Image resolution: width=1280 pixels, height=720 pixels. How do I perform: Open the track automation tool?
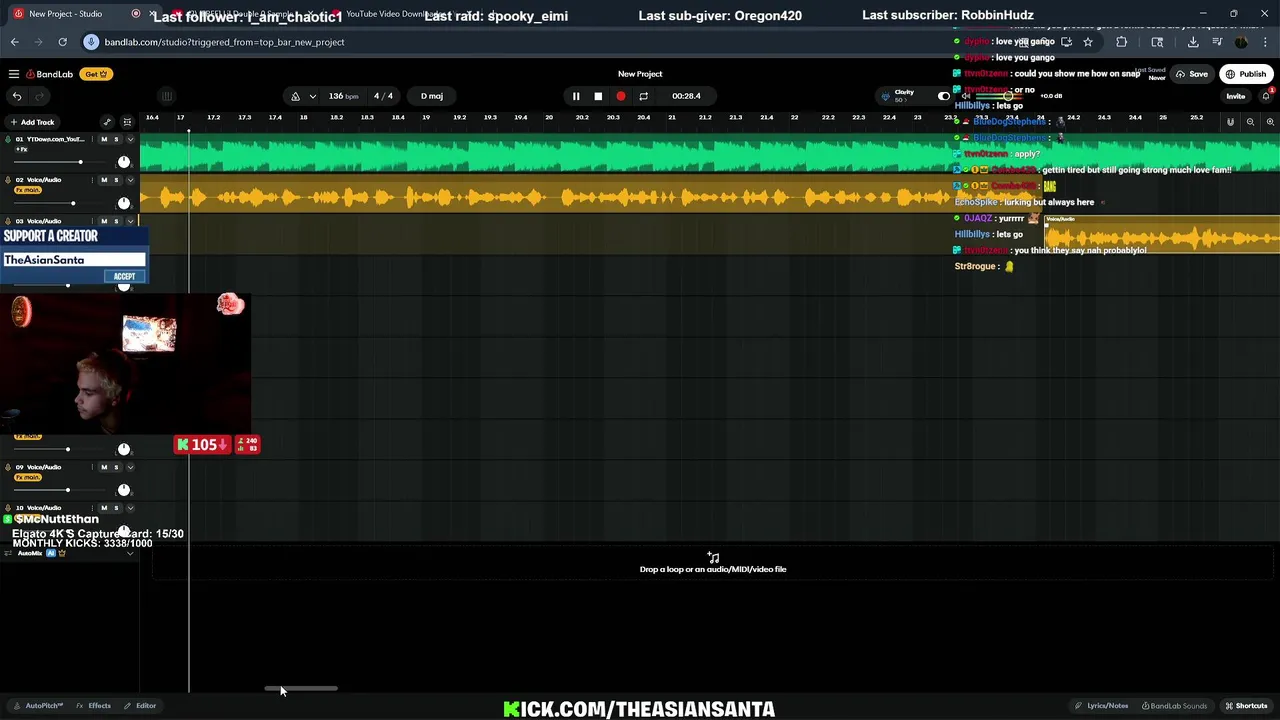107,122
